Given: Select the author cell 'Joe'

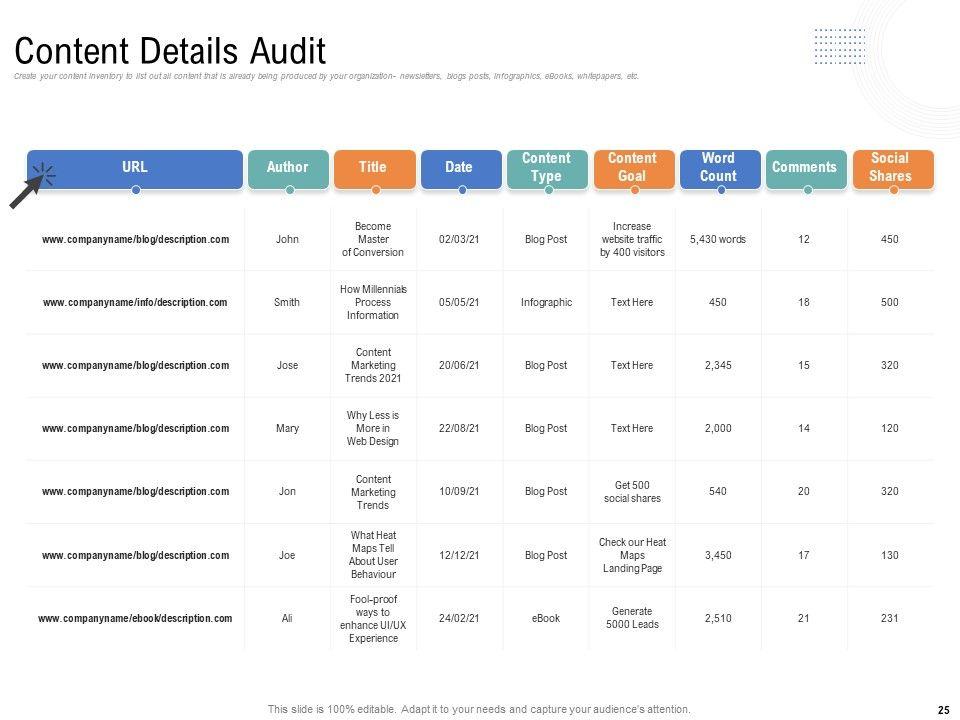Looking at the screenshot, I should pyautogui.click(x=287, y=555).
